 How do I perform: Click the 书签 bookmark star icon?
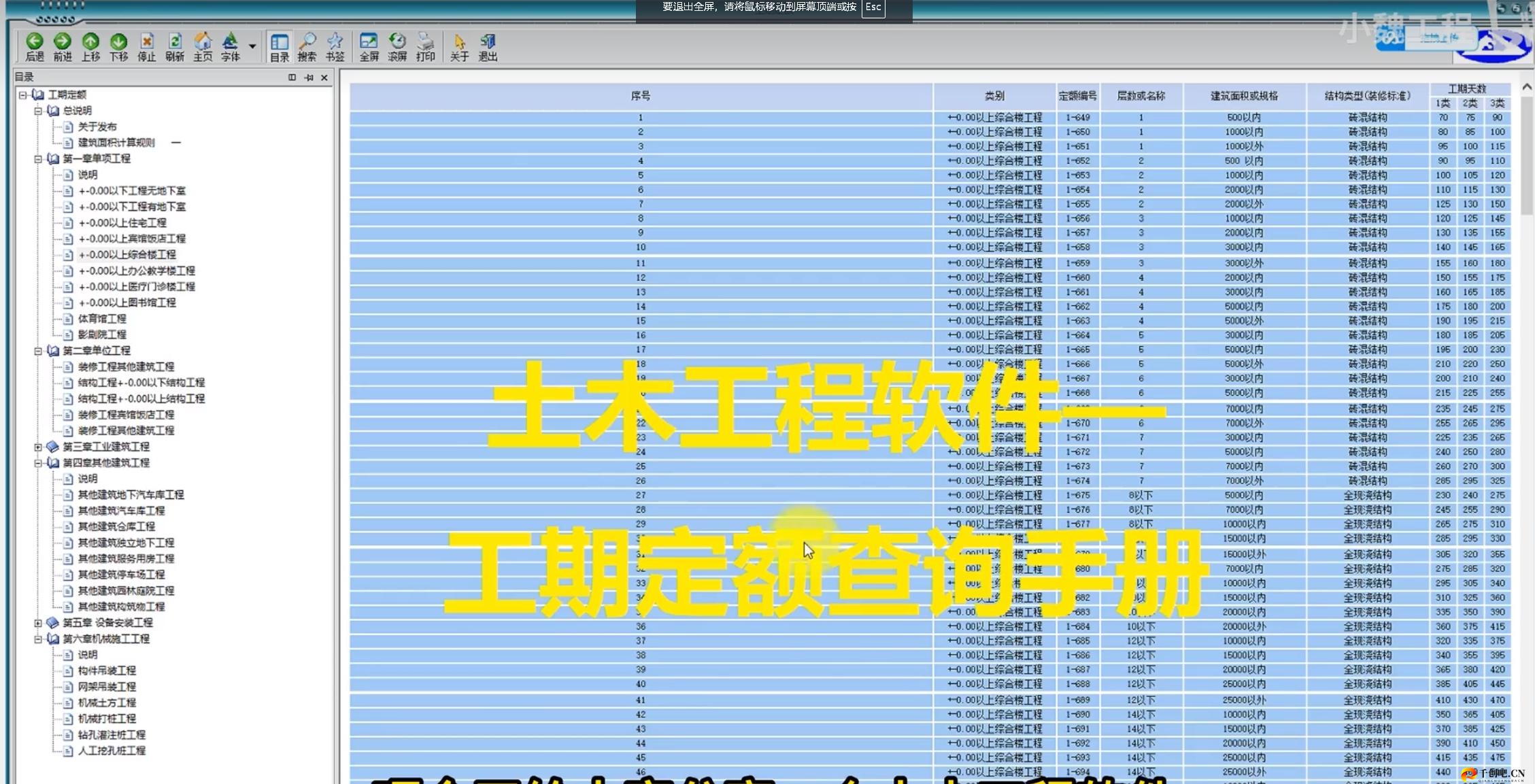335,42
